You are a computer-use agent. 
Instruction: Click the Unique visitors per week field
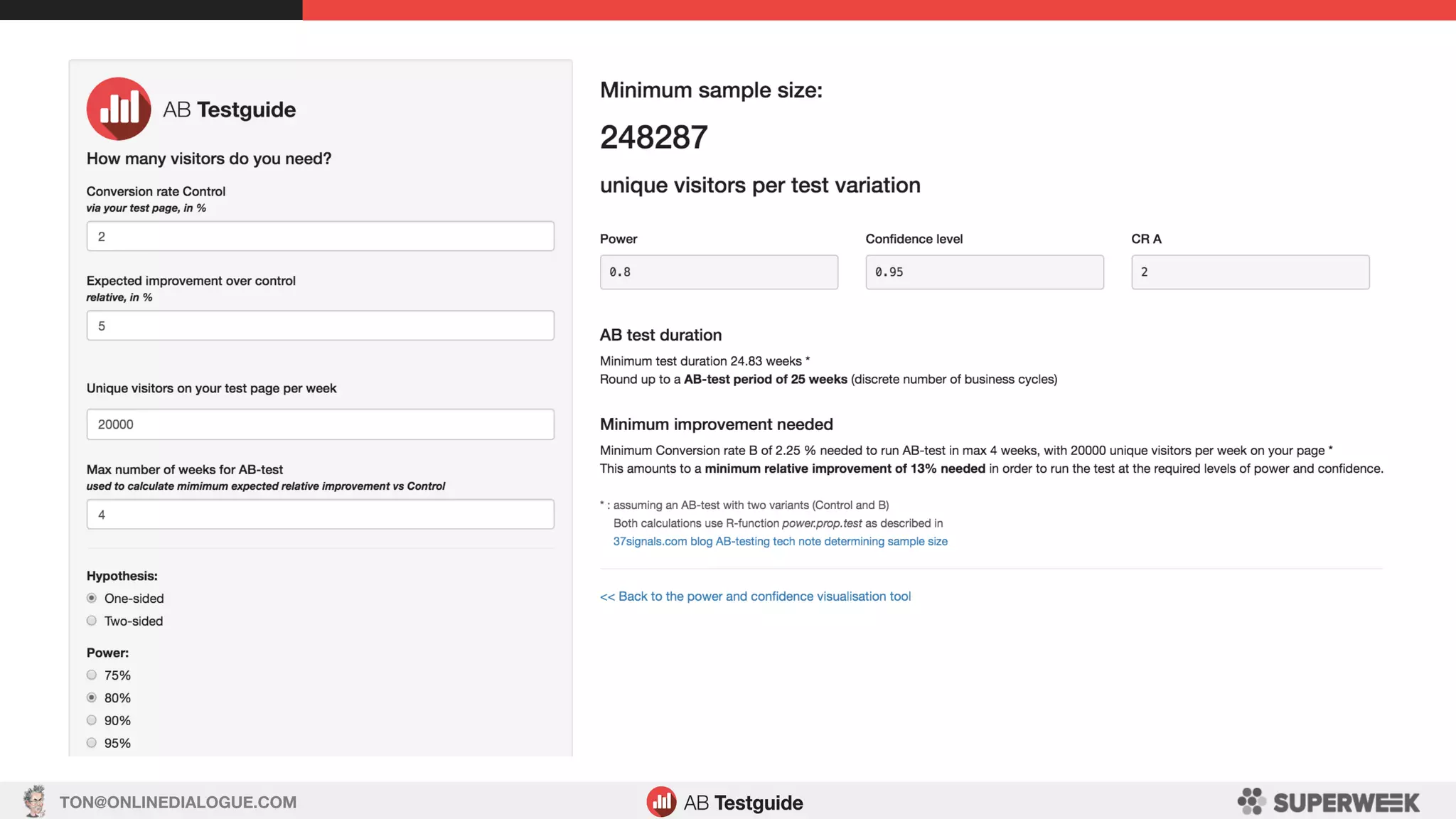[320, 424]
